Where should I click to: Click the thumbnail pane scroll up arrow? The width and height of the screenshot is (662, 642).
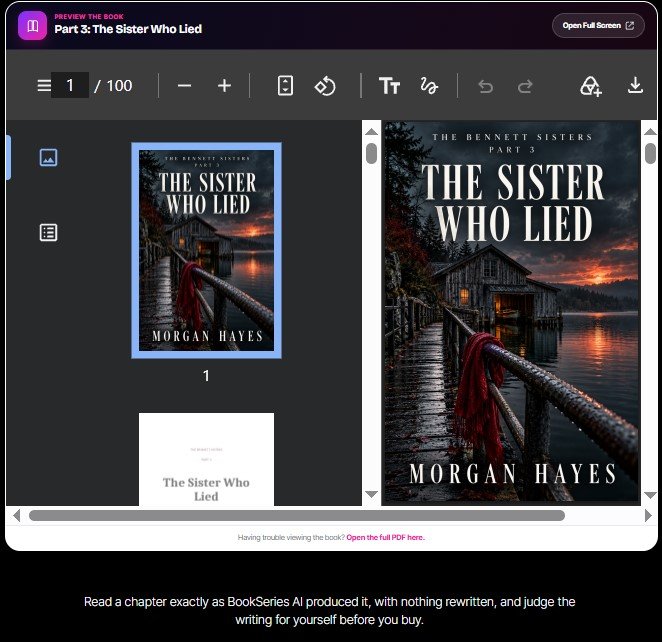[x=372, y=132]
